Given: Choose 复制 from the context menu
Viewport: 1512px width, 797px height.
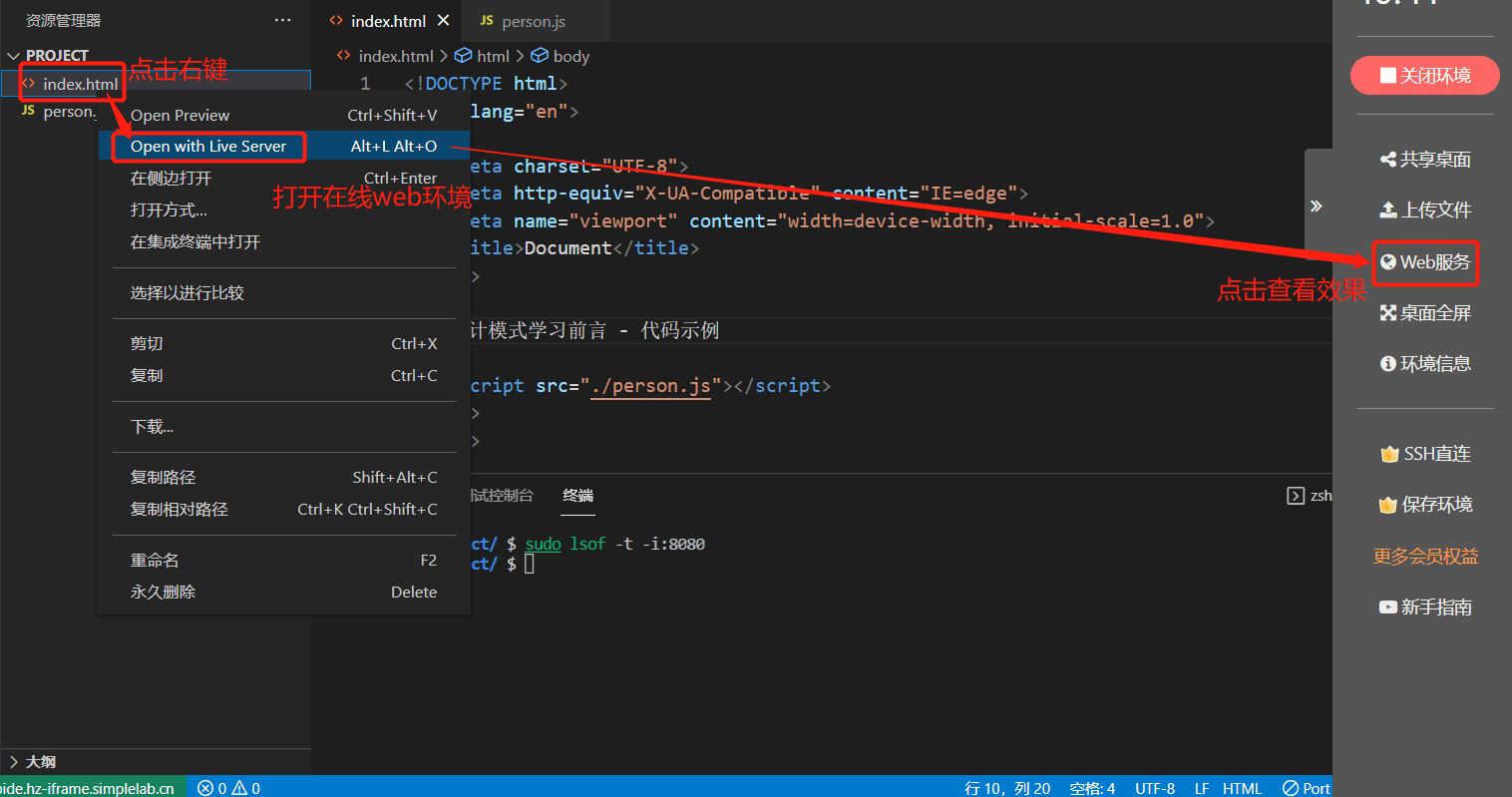Looking at the screenshot, I should [x=284, y=375].
